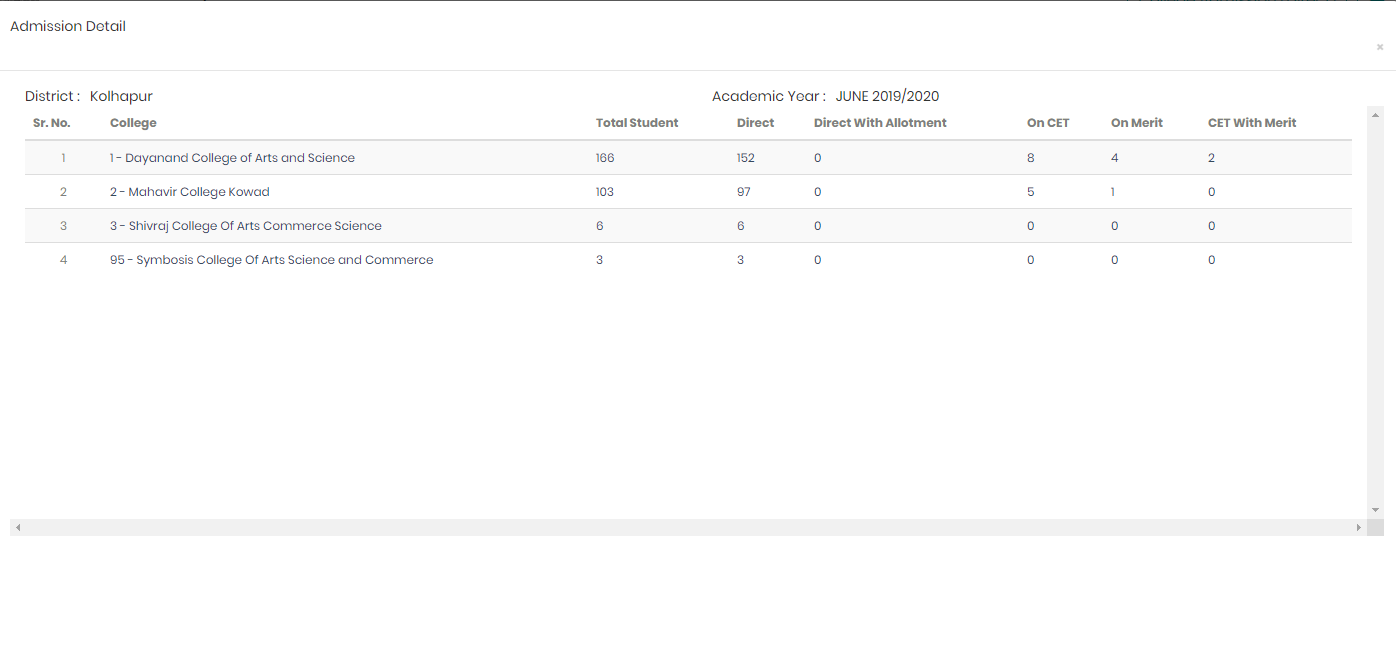Click On Merit value 1 for Mahavir

[1113, 192]
